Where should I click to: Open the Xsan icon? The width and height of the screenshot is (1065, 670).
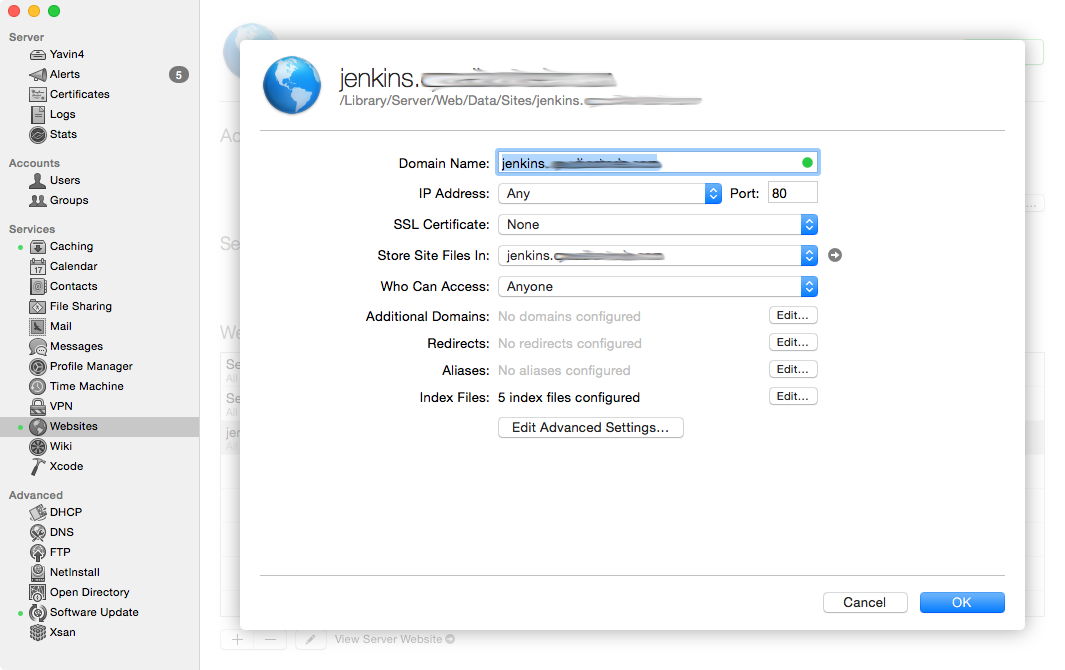pyautogui.click(x=37, y=632)
